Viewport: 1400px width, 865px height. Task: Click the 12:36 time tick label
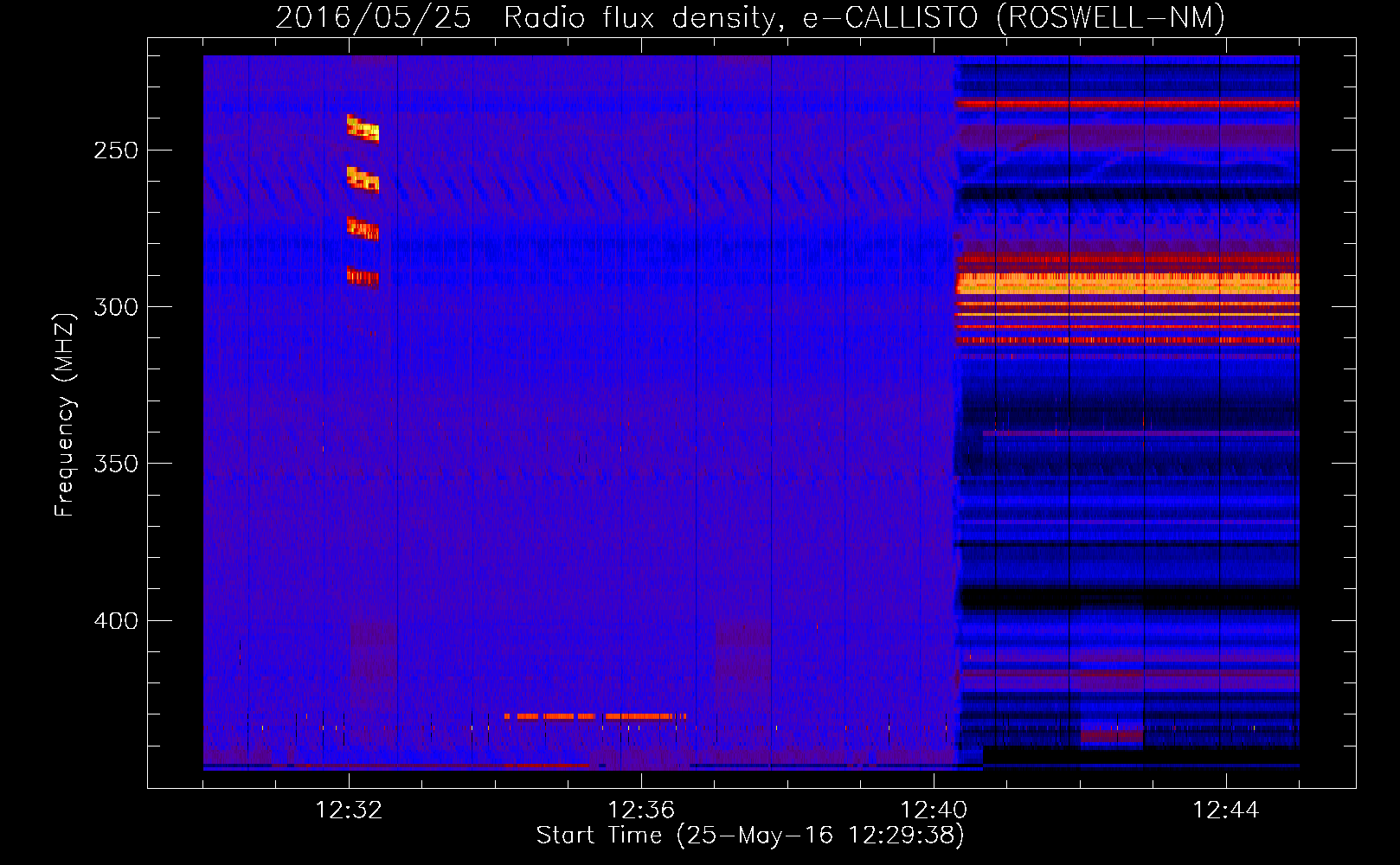641,810
